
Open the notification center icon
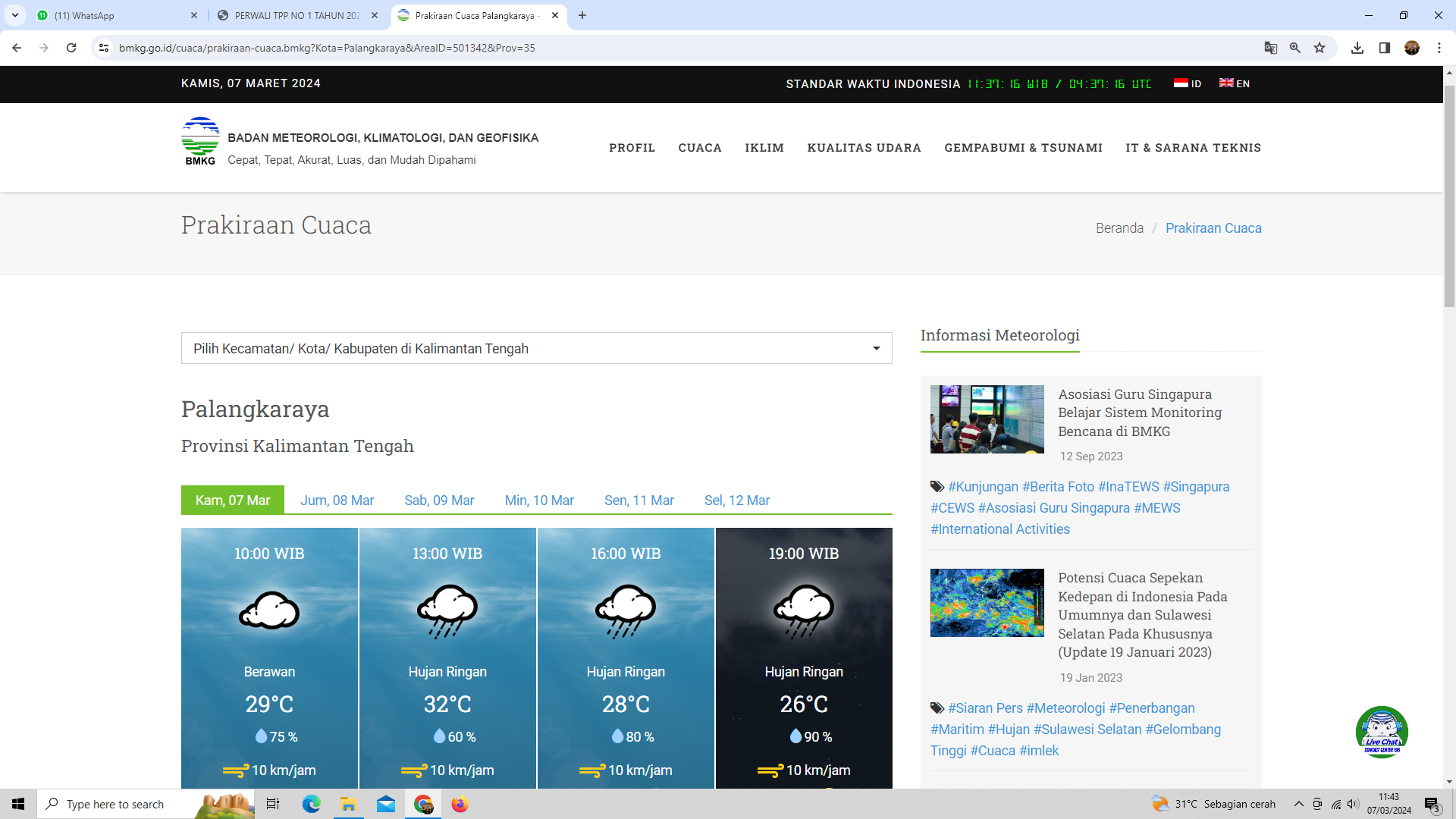[1432, 804]
